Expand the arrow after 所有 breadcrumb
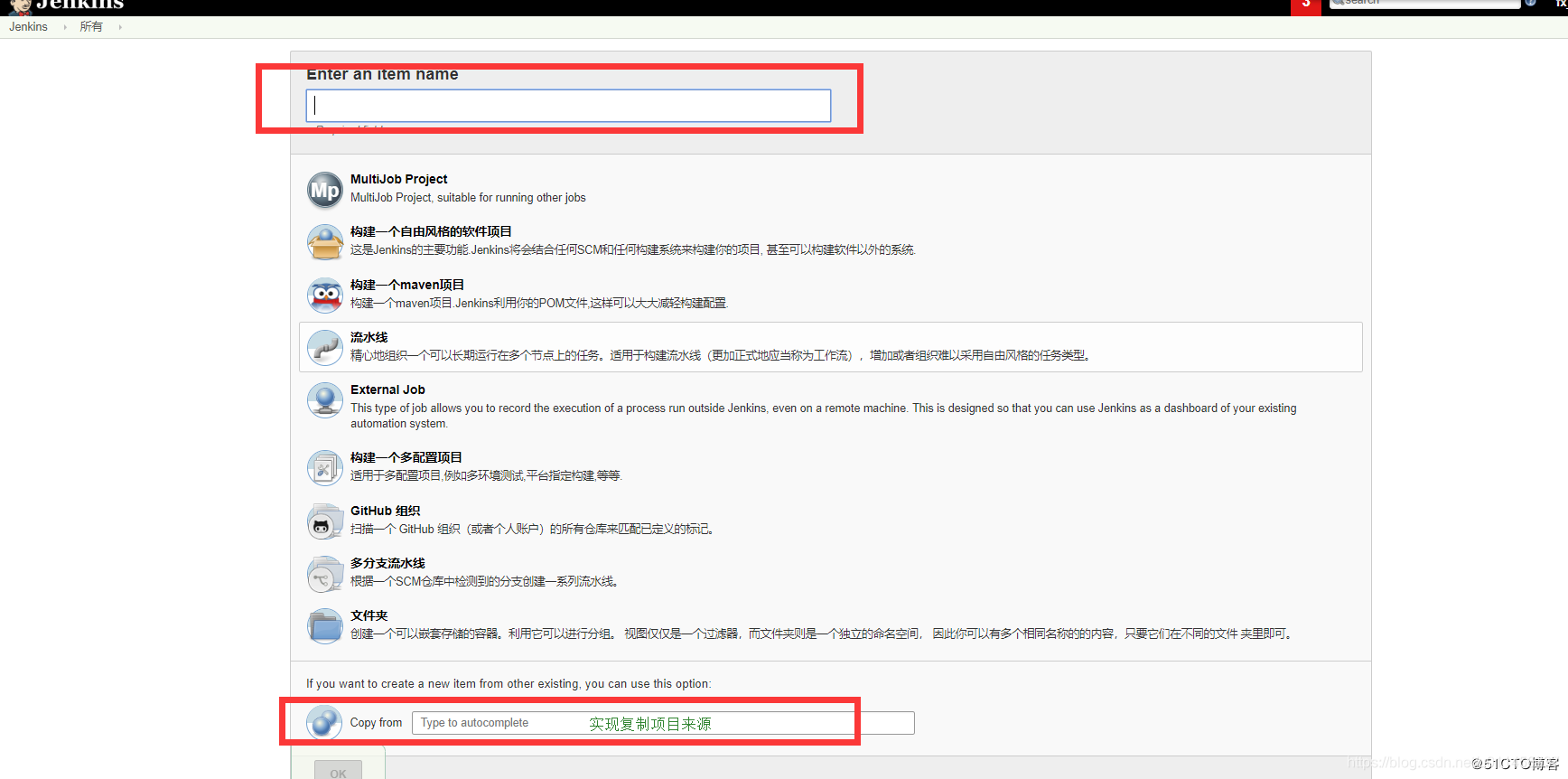Screen dimensions: 1568x779 (x=120, y=27)
